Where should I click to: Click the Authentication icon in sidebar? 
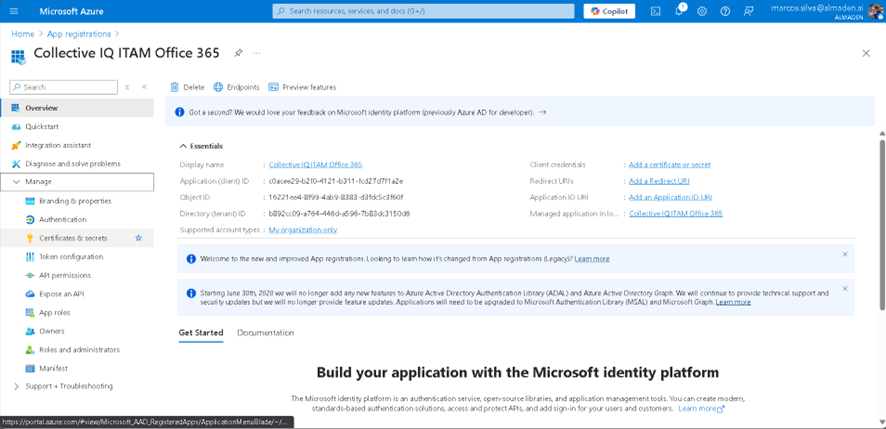[x=30, y=220]
